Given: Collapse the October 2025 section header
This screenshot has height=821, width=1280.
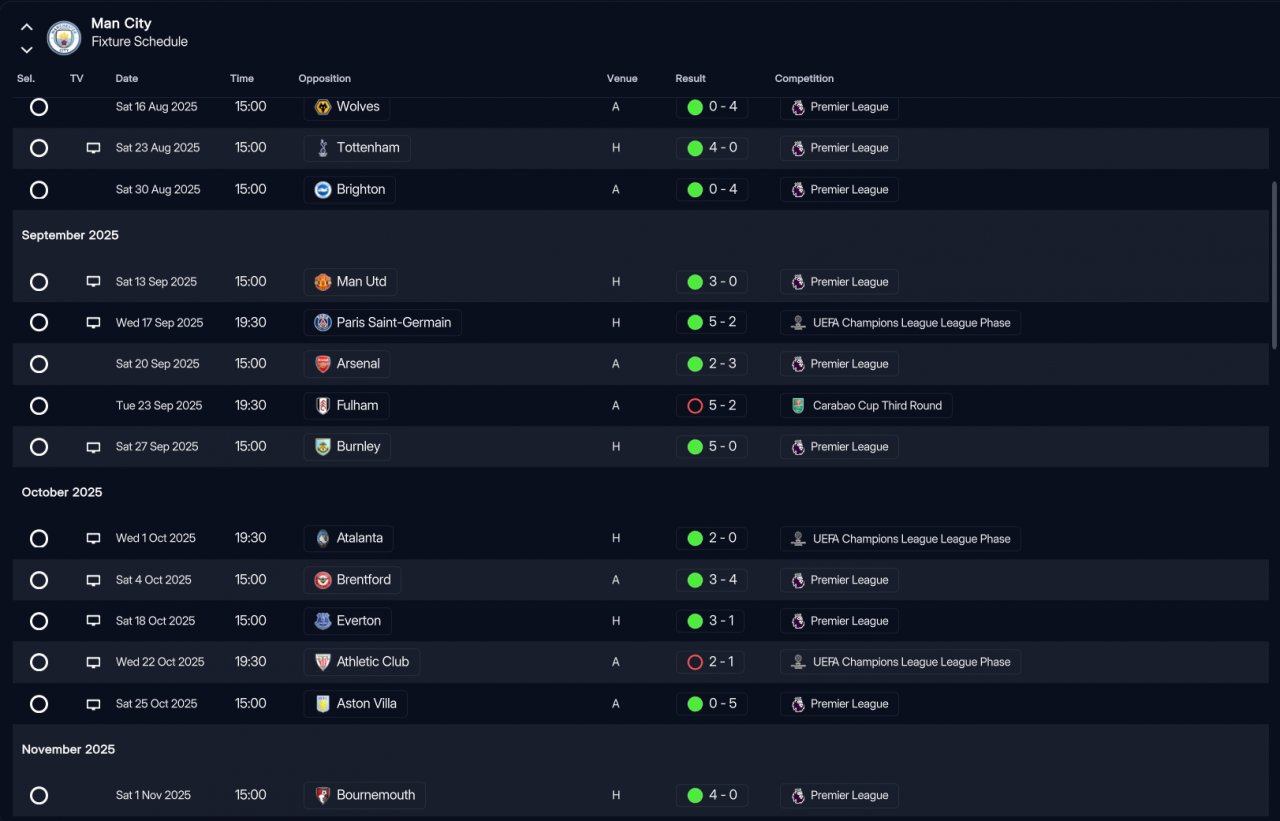Looking at the screenshot, I should 62,492.
